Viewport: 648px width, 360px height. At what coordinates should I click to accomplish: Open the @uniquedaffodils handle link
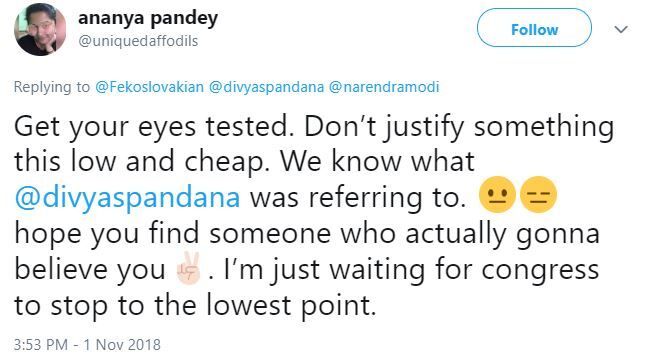tap(138, 41)
